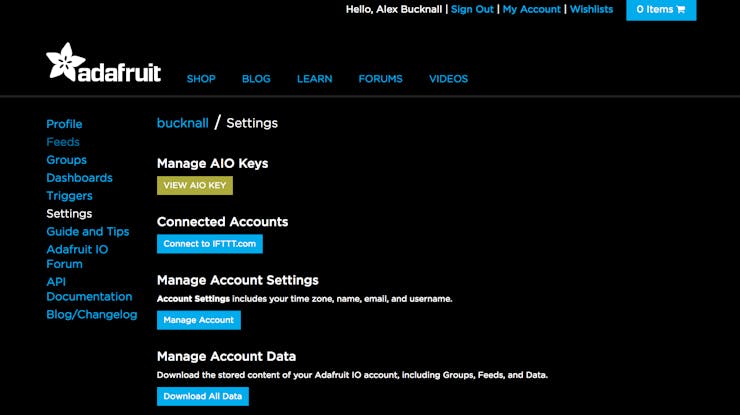Screen dimensions: 740x415
Task: Open Feeds in the sidebar
Action: coord(63,142)
